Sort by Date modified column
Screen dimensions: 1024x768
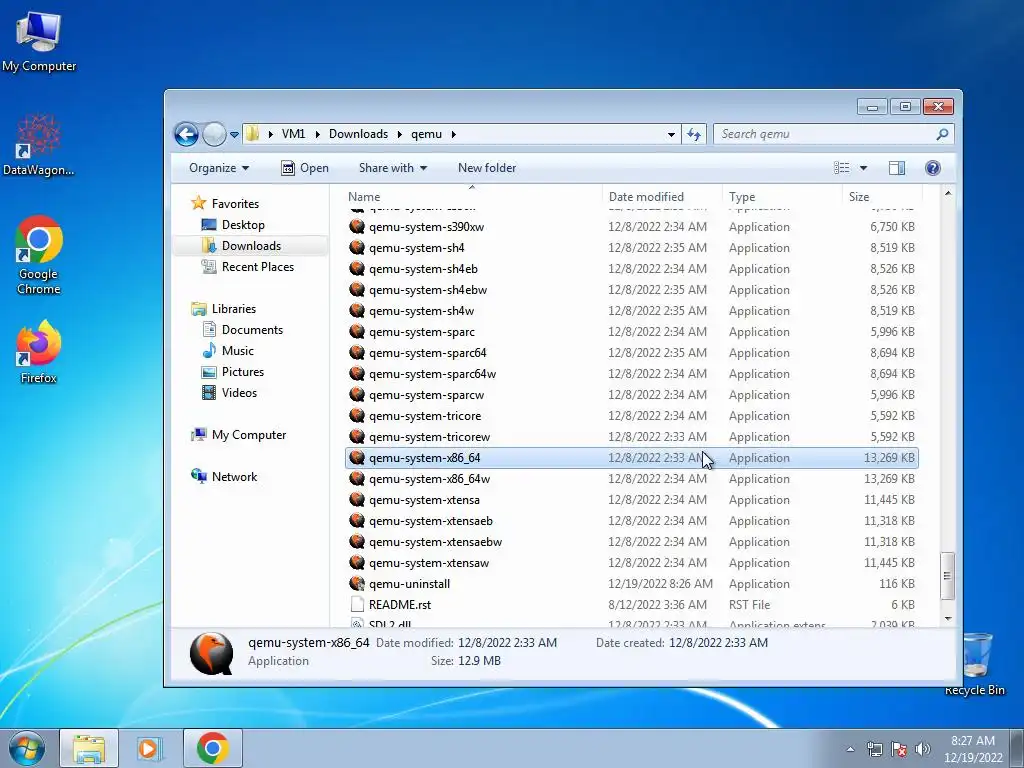pyautogui.click(x=662, y=197)
